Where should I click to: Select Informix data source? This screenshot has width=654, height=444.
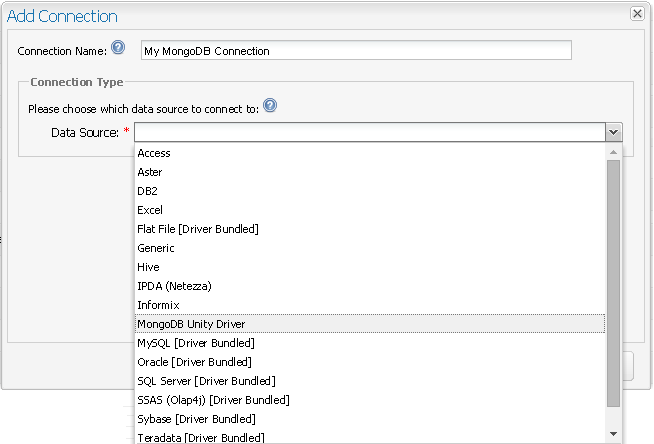[158, 305]
